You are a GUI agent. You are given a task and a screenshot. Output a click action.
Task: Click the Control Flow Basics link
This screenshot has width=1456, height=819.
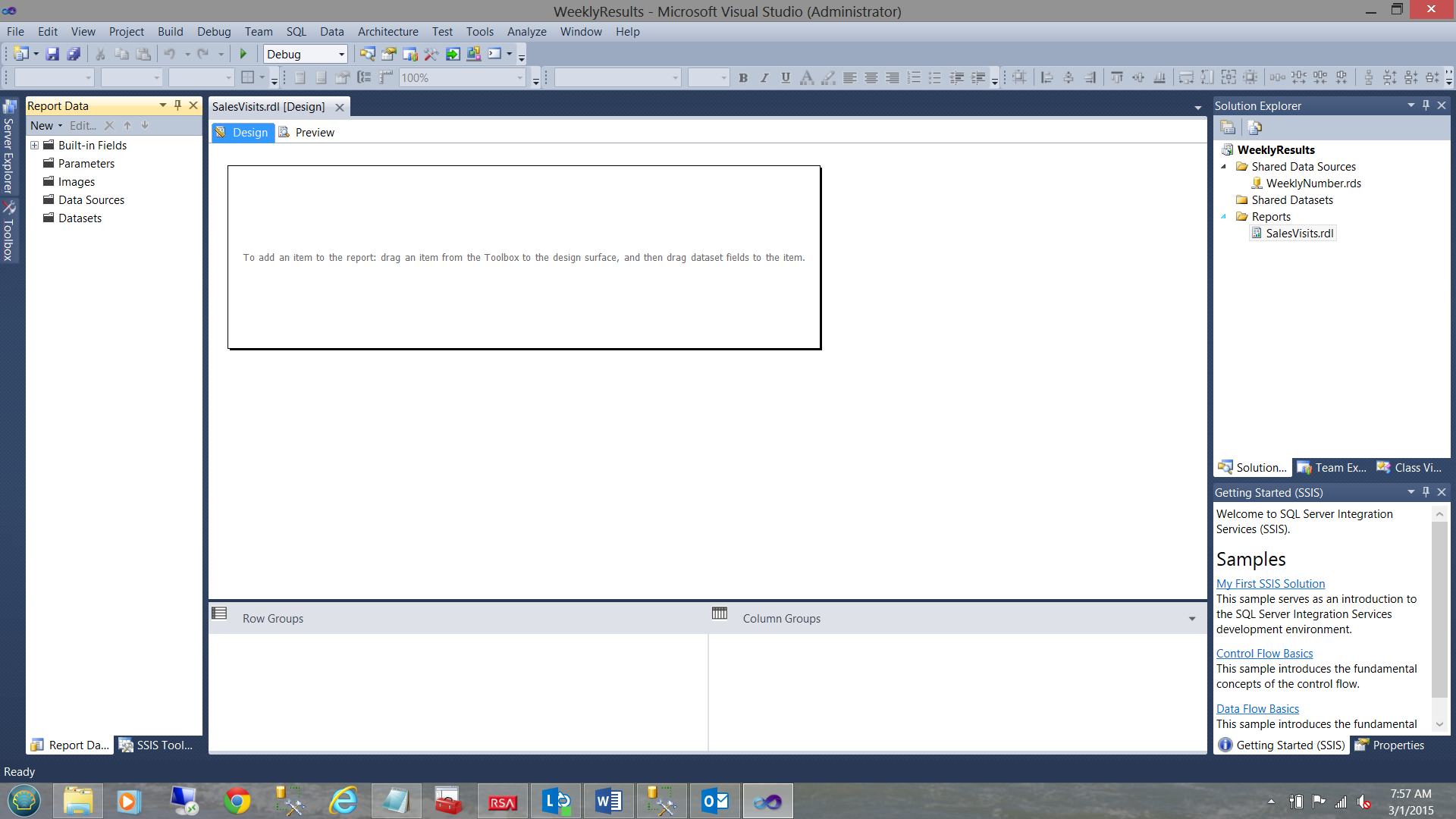1264,654
